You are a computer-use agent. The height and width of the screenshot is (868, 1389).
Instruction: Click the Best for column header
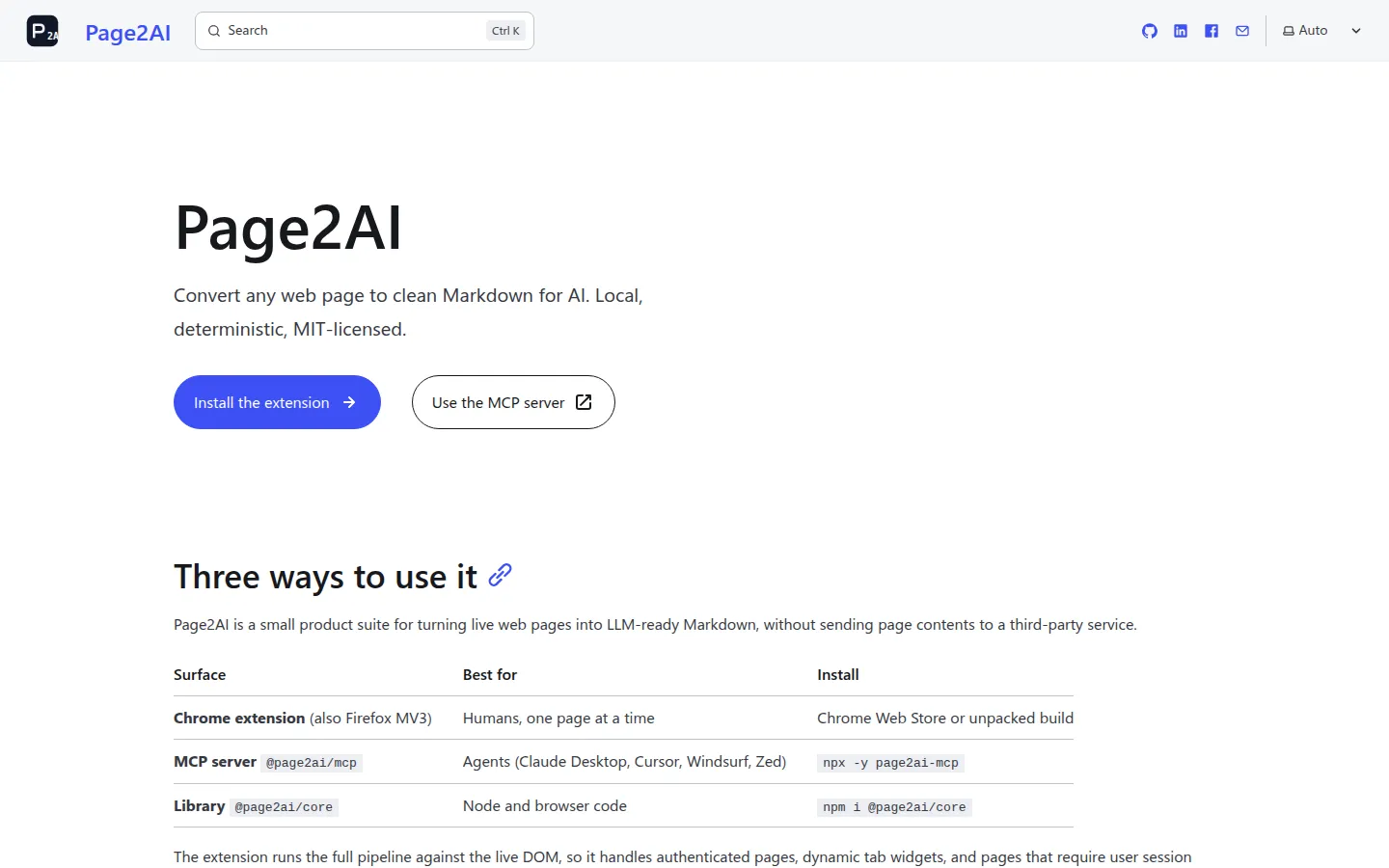tap(490, 675)
